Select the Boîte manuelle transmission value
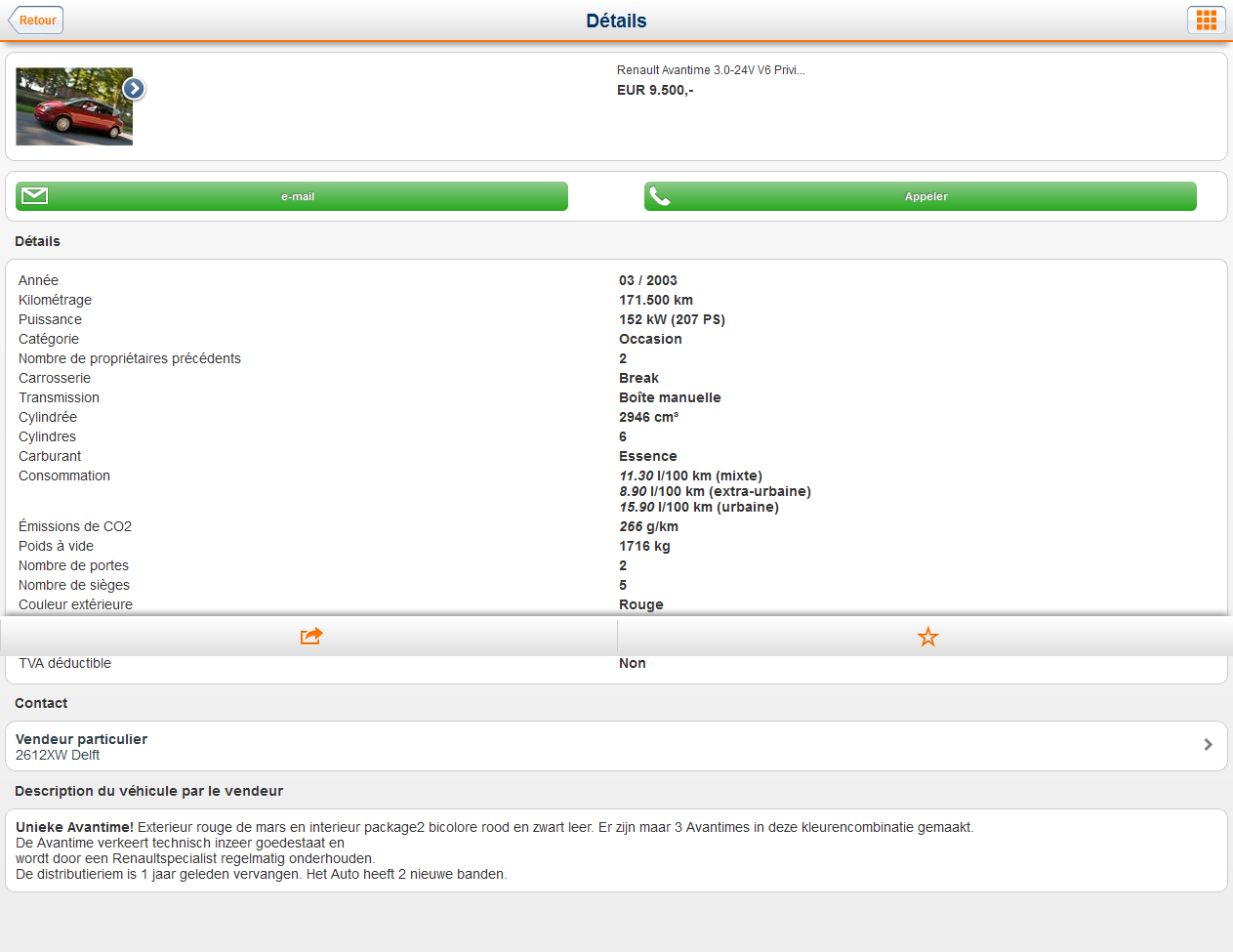Image resolution: width=1233 pixels, height=952 pixels. 670,397
